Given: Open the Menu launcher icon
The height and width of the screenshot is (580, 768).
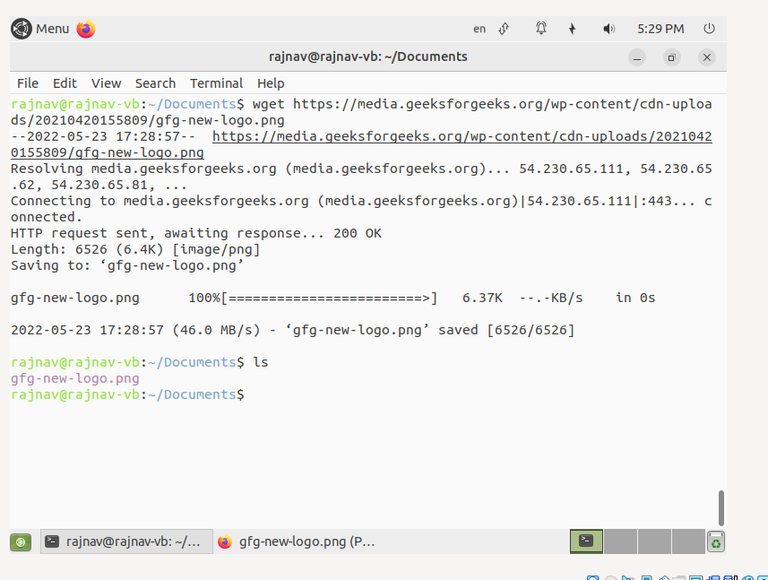Looking at the screenshot, I should (21, 29).
